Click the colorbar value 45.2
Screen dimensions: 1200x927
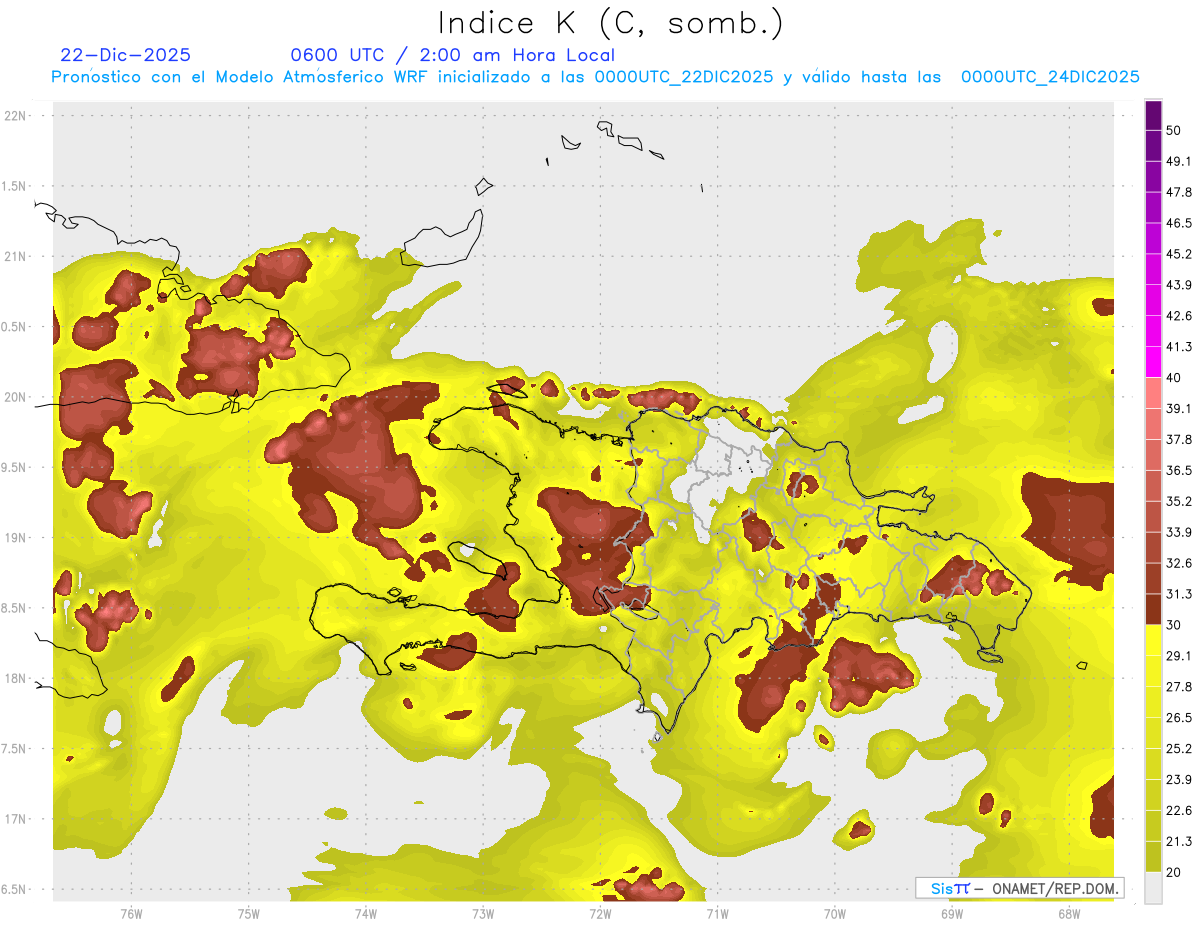1179,254
